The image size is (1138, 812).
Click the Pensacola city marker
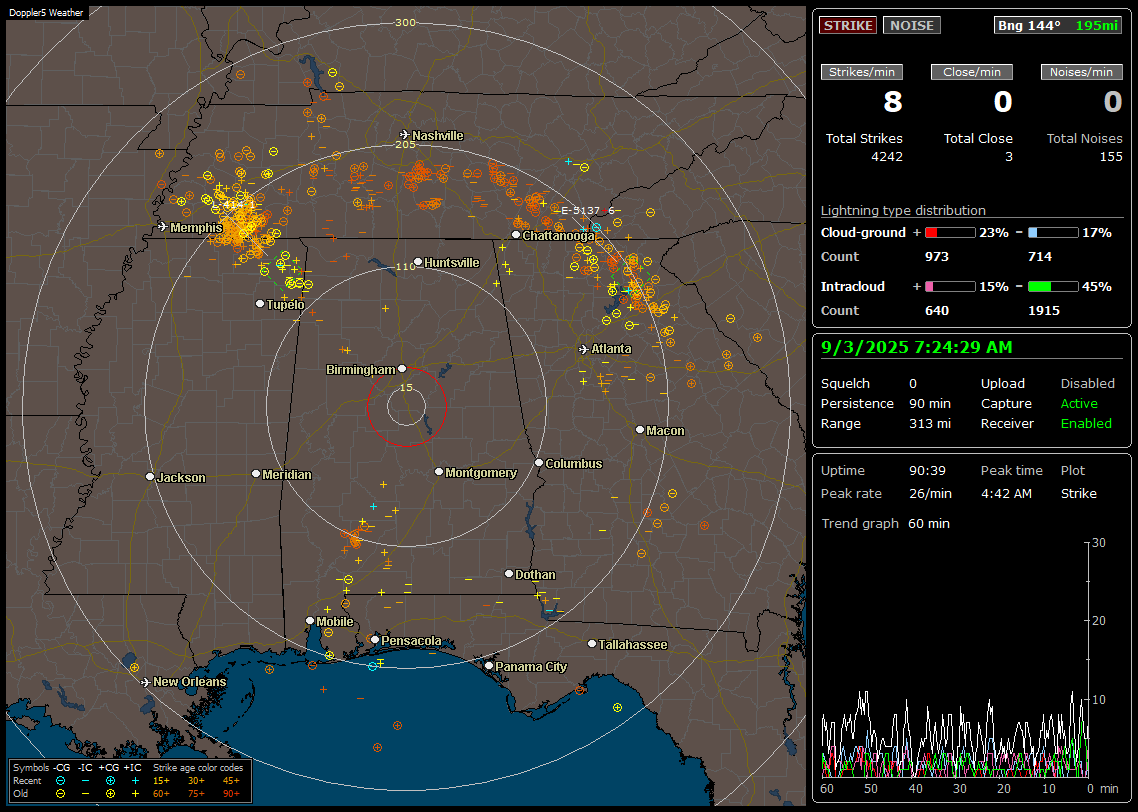375,639
